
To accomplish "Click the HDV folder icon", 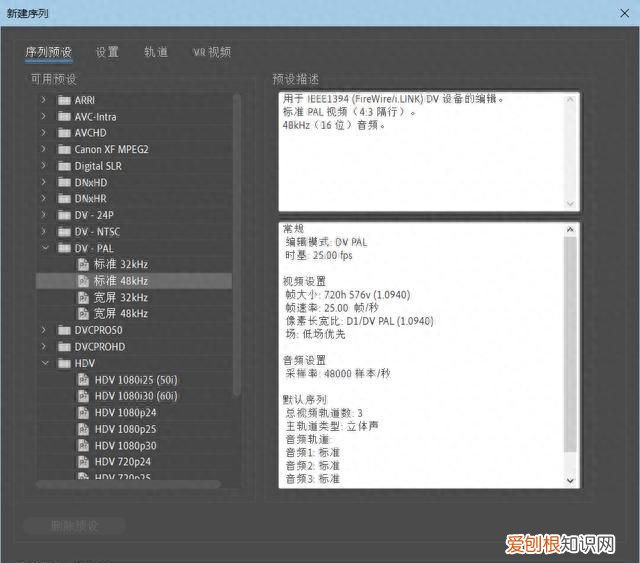I will click(64, 363).
